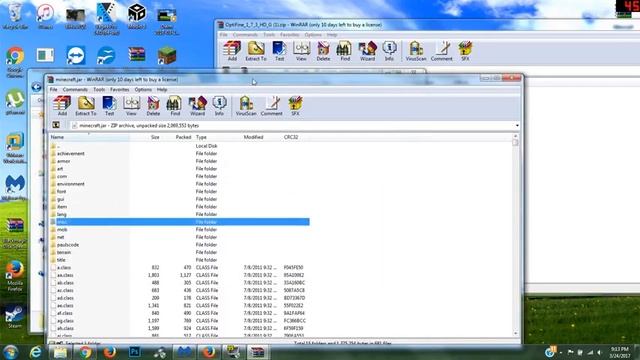
Task: Open Google Chrome from the taskbar
Action: [x=85, y=352]
